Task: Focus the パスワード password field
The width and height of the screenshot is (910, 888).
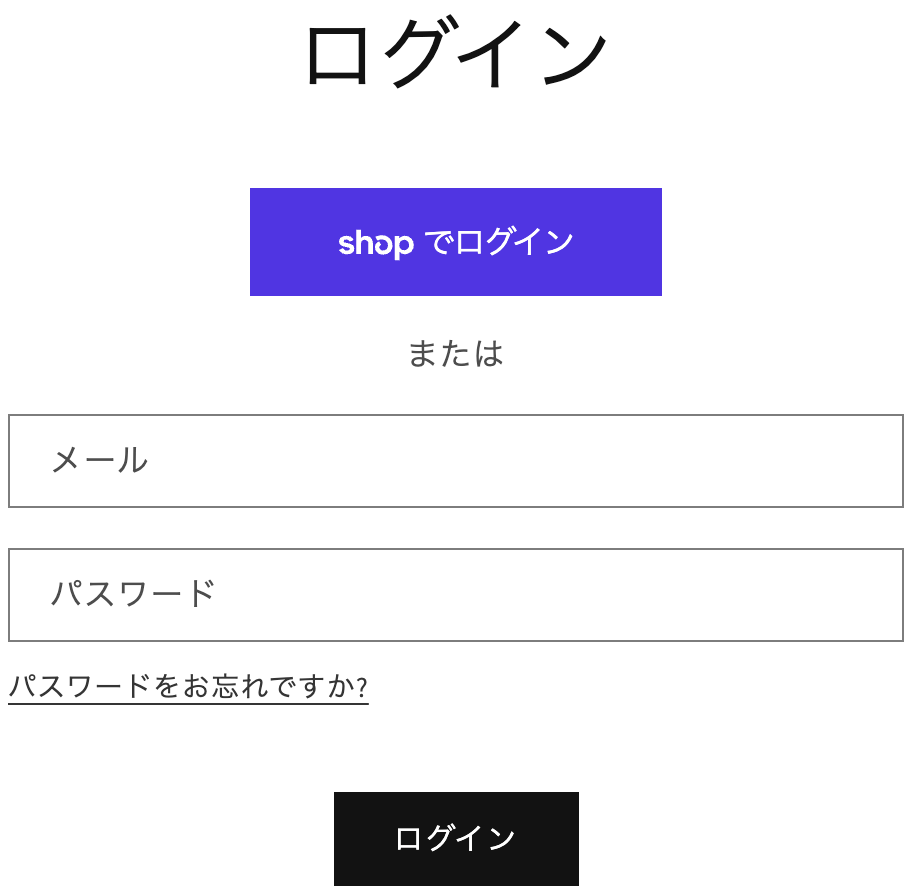Action: [x=455, y=595]
